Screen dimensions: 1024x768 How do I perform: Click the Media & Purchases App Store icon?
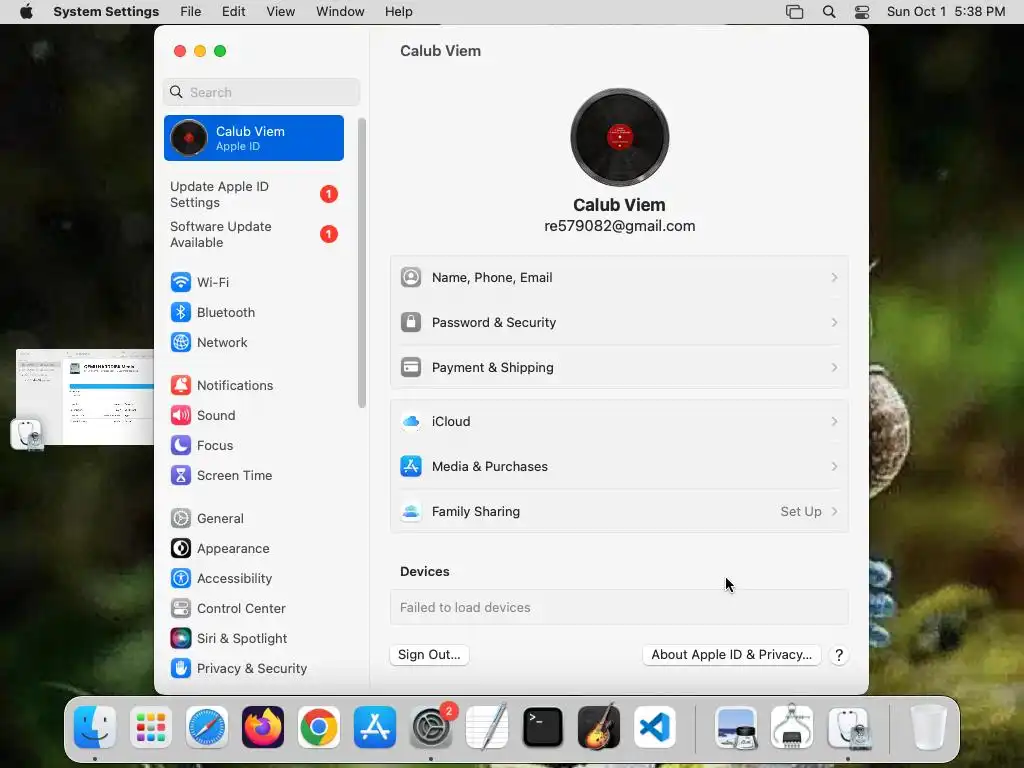(x=411, y=466)
